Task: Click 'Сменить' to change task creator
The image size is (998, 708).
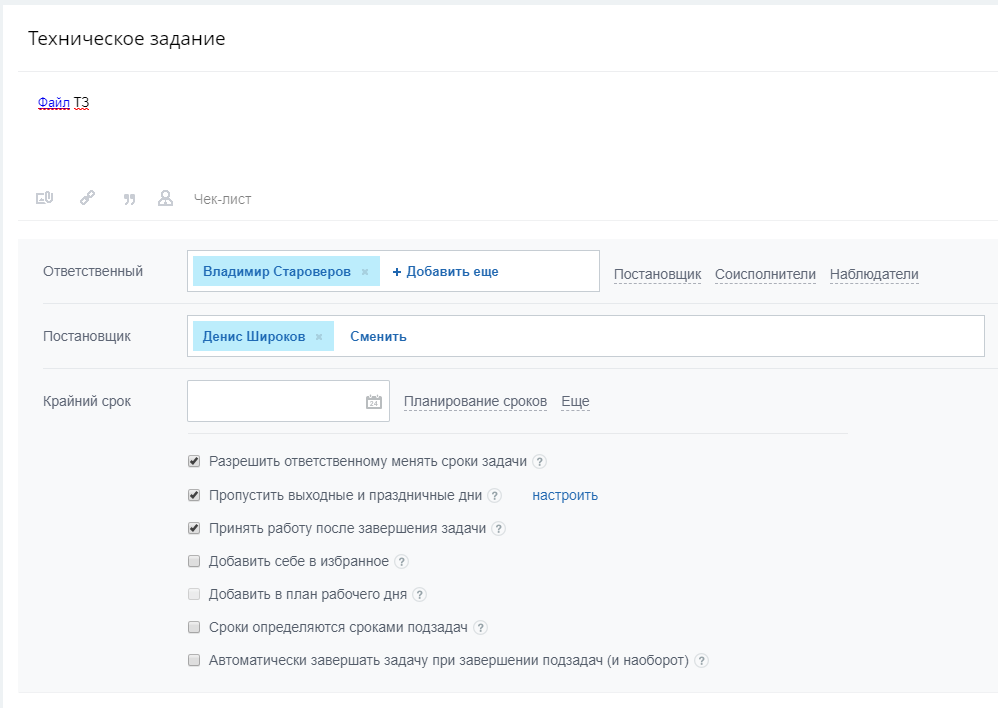Action: (378, 337)
